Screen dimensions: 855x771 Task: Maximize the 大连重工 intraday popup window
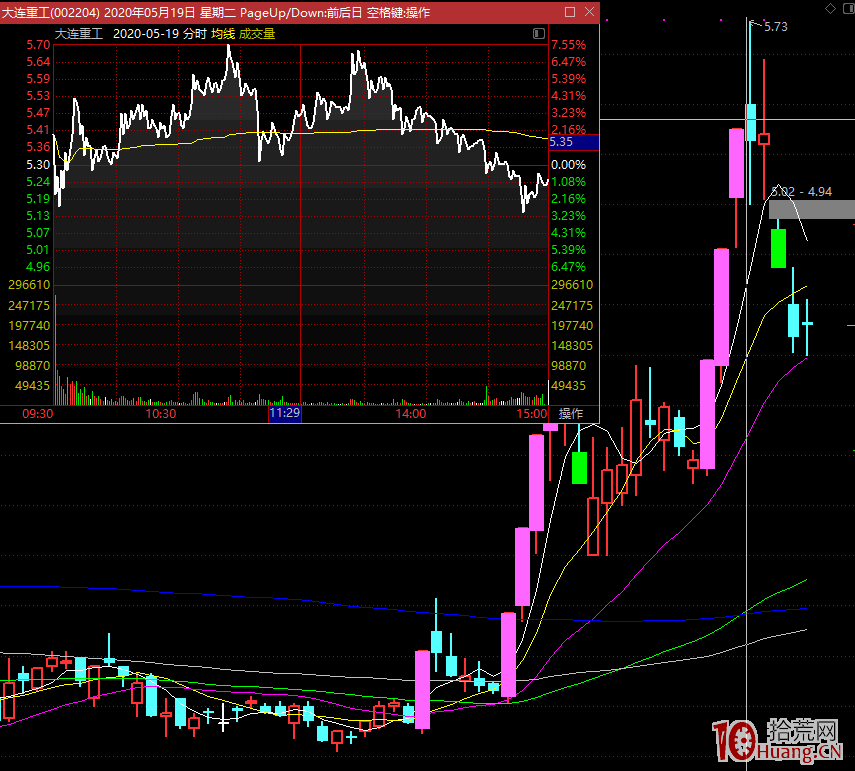pos(570,12)
